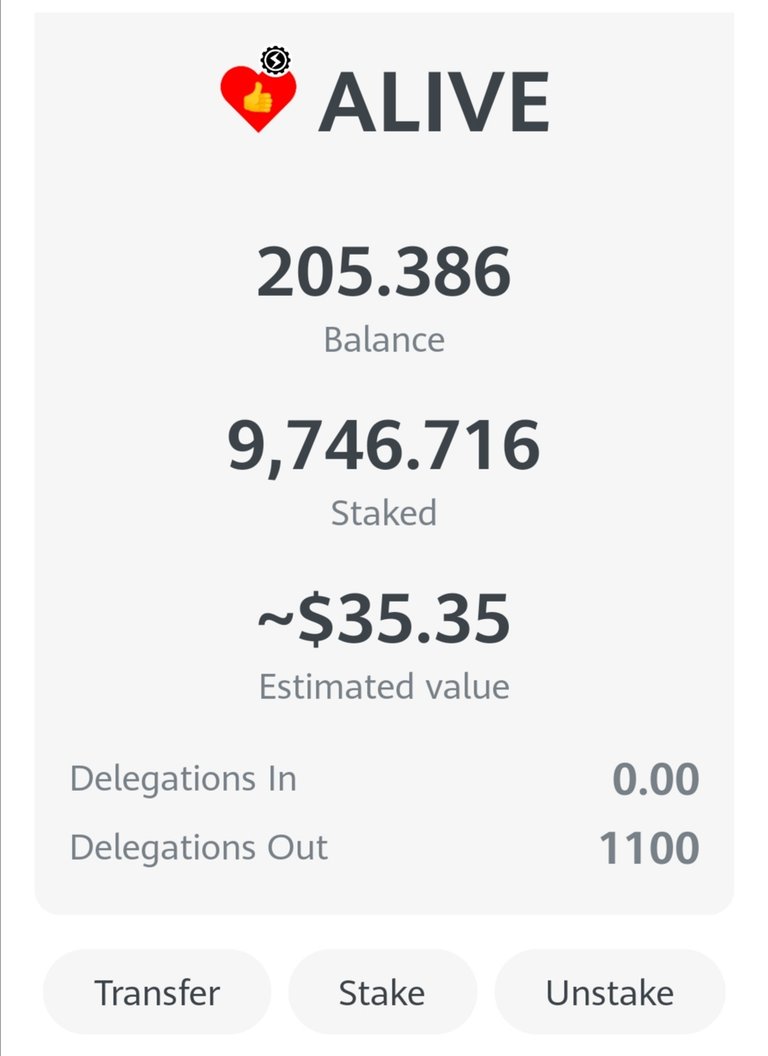Open the Delegations Out label
Screen dimensions: 768x1056
[199, 848]
